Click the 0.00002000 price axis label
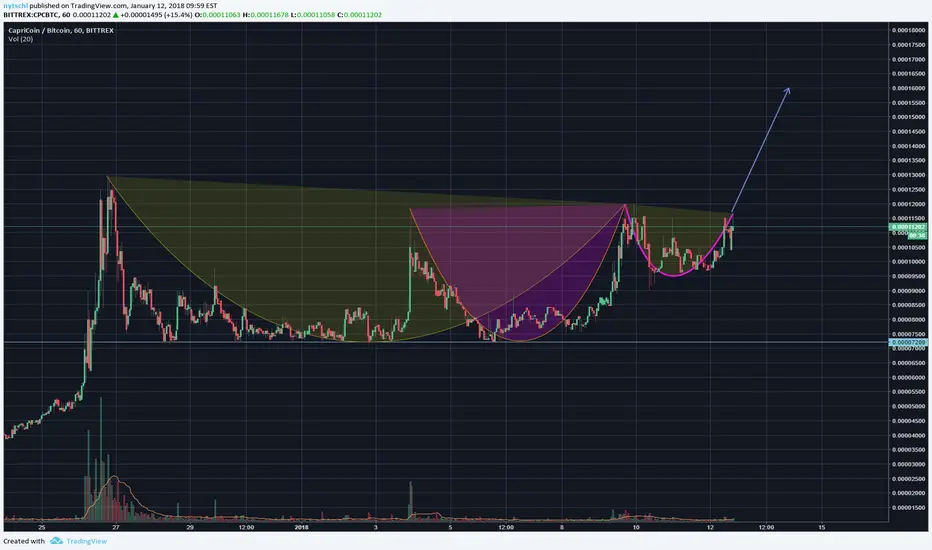This screenshot has width=932, height=550. (909, 493)
